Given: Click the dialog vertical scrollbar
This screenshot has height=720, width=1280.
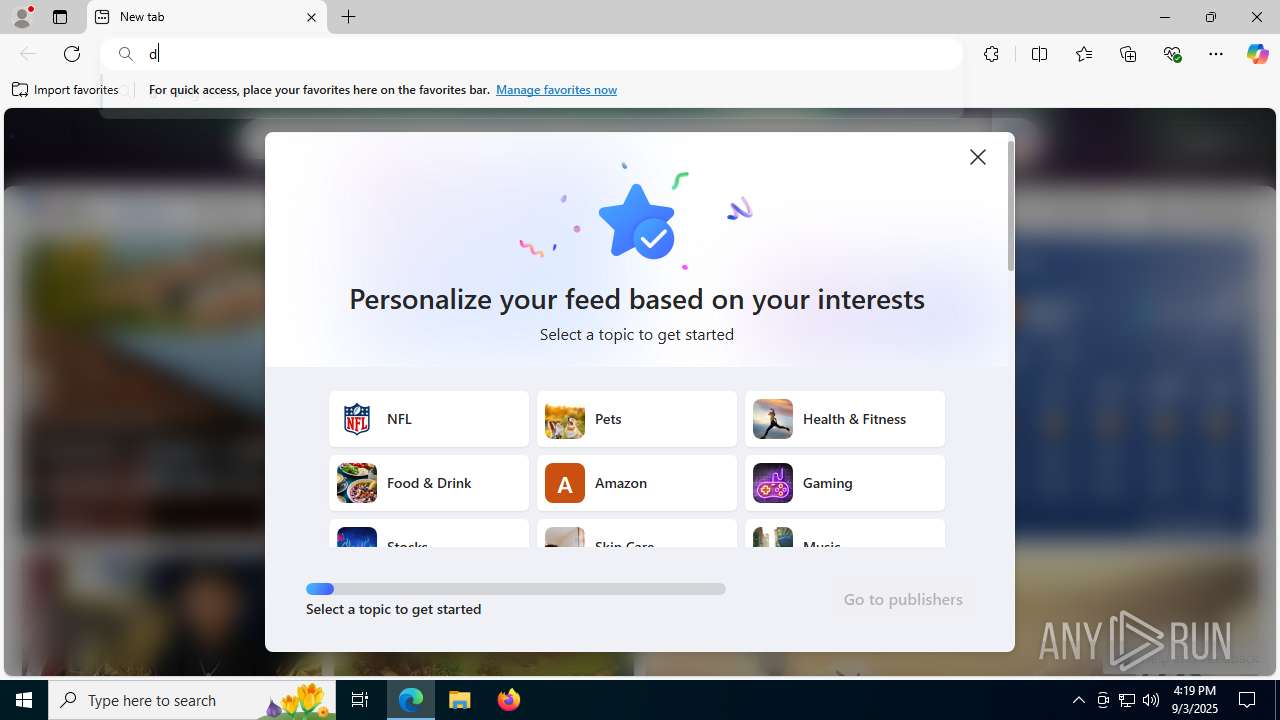Looking at the screenshot, I should [x=1010, y=206].
